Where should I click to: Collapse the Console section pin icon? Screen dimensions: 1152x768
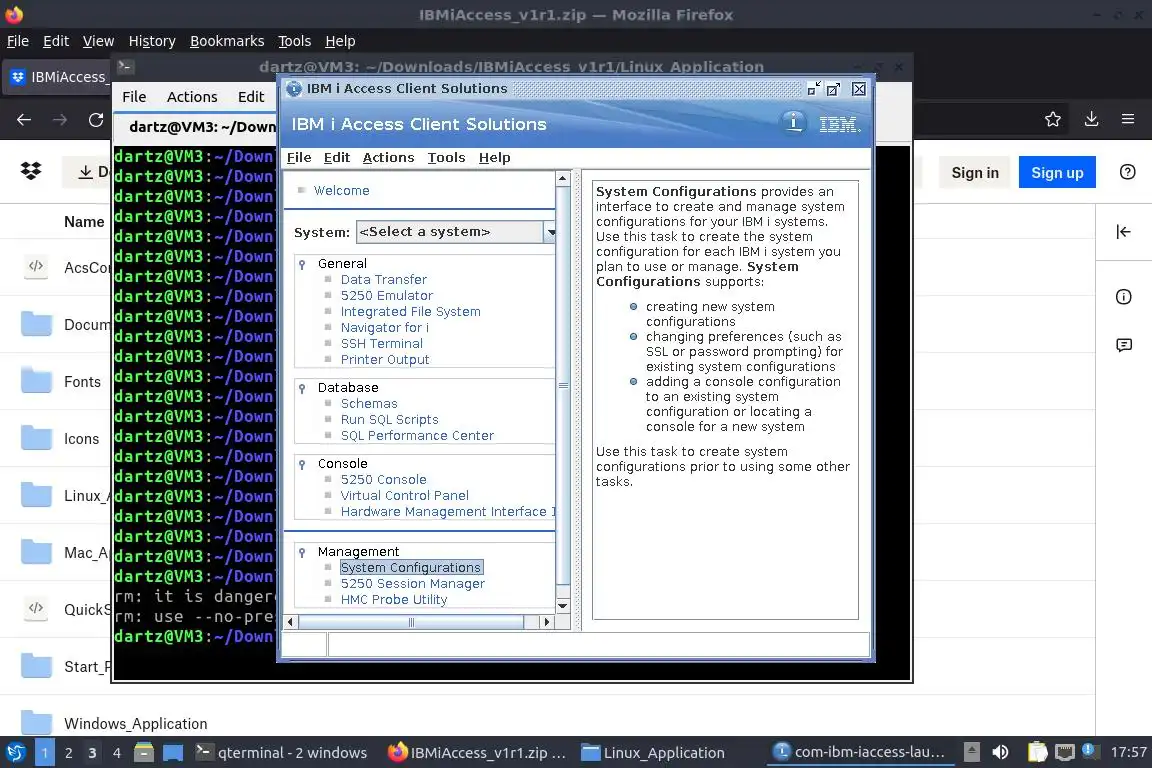302,464
